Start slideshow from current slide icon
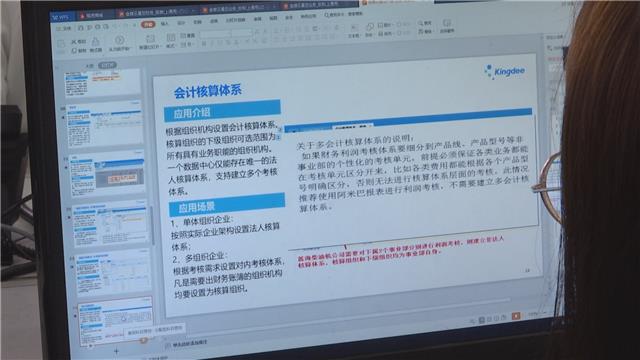 tap(119, 40)
